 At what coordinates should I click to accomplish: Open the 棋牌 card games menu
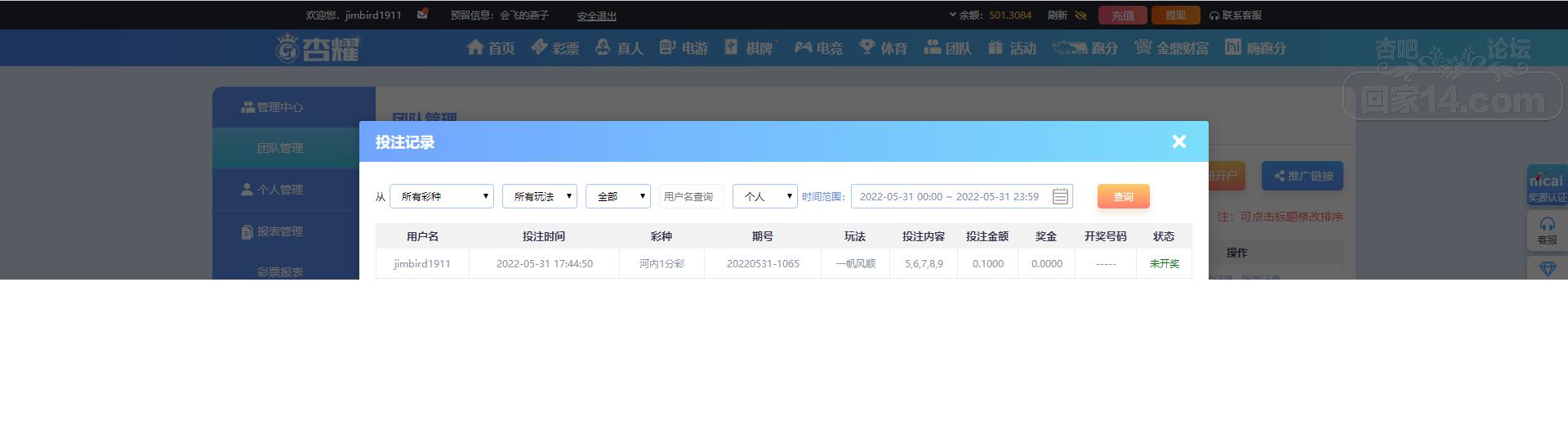(x=748, y=48)
